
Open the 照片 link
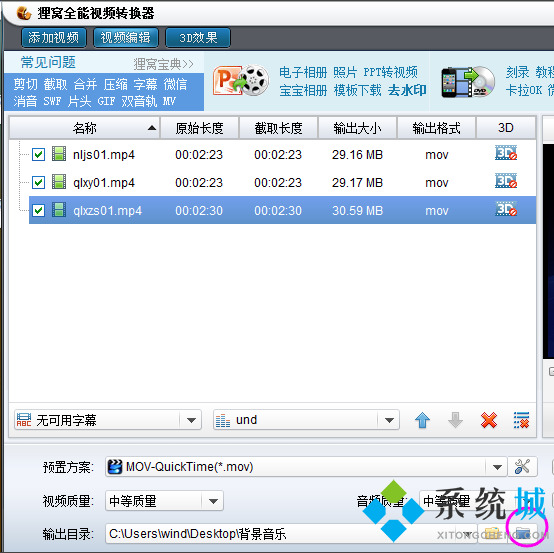345,72
